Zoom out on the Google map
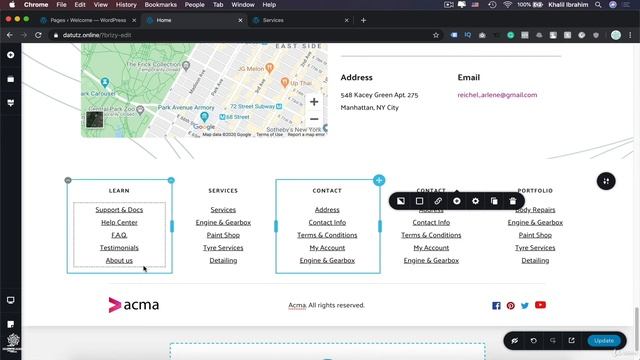The width and height of the screenshot is (640, 360). tap(314, 119)
